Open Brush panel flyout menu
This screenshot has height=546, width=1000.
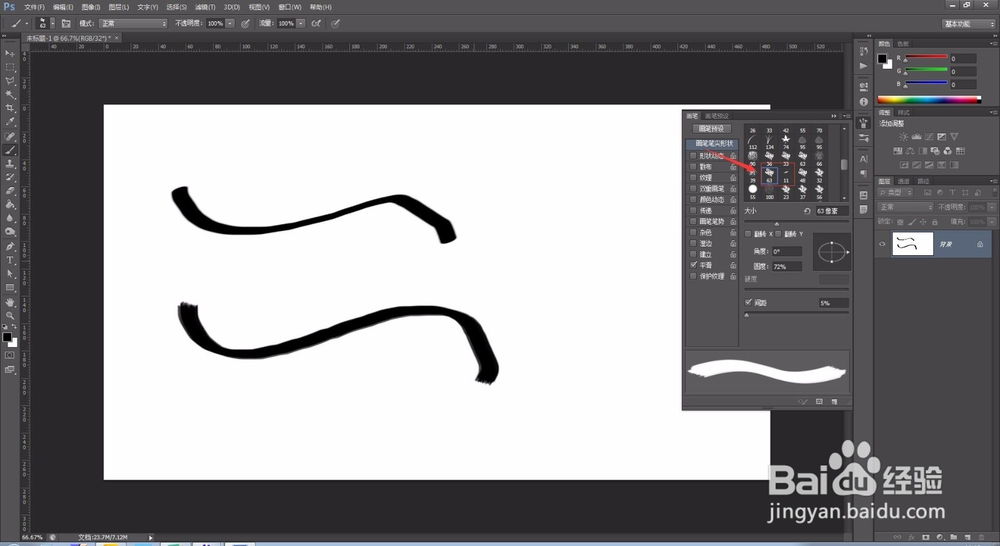coord(846,116)
